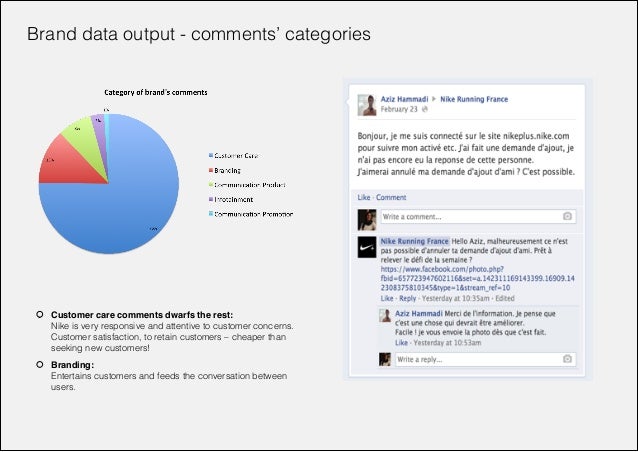
Task: Like Aziz Hammadi's nested reply
Action: 401,343
